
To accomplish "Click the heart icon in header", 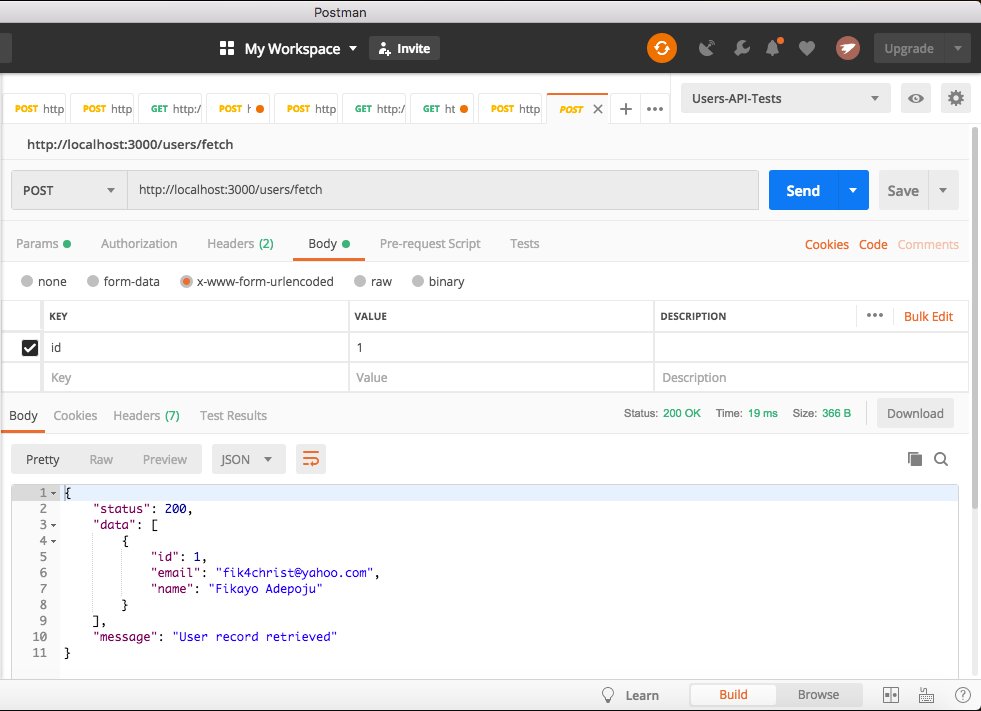I will click(x=806, y=48).
